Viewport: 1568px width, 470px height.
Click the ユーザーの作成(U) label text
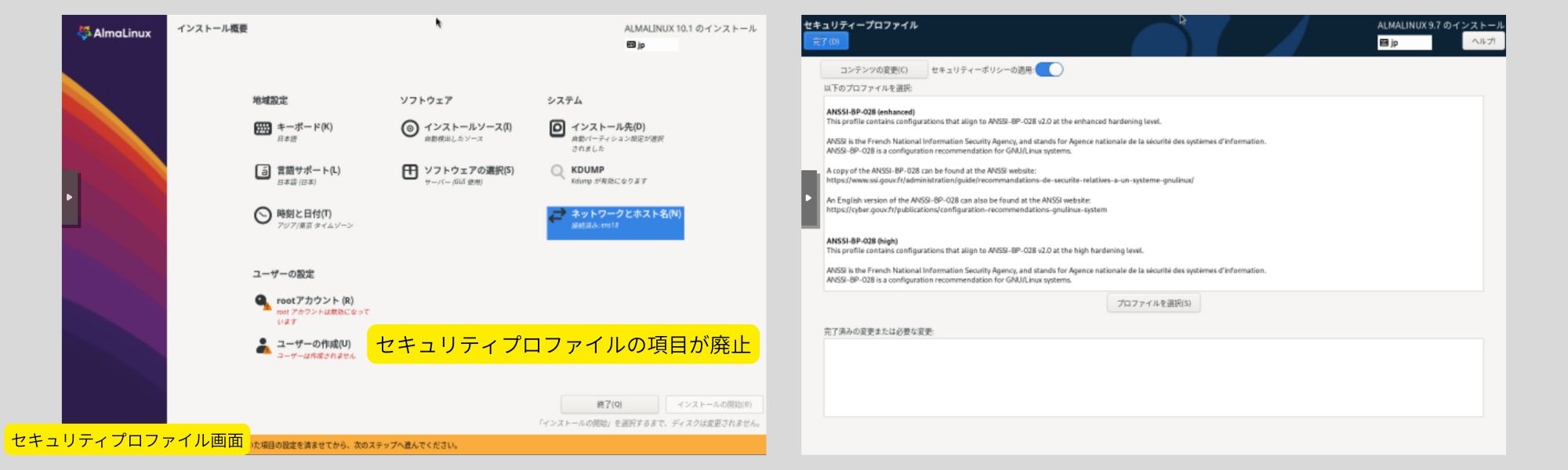[314, 344]
